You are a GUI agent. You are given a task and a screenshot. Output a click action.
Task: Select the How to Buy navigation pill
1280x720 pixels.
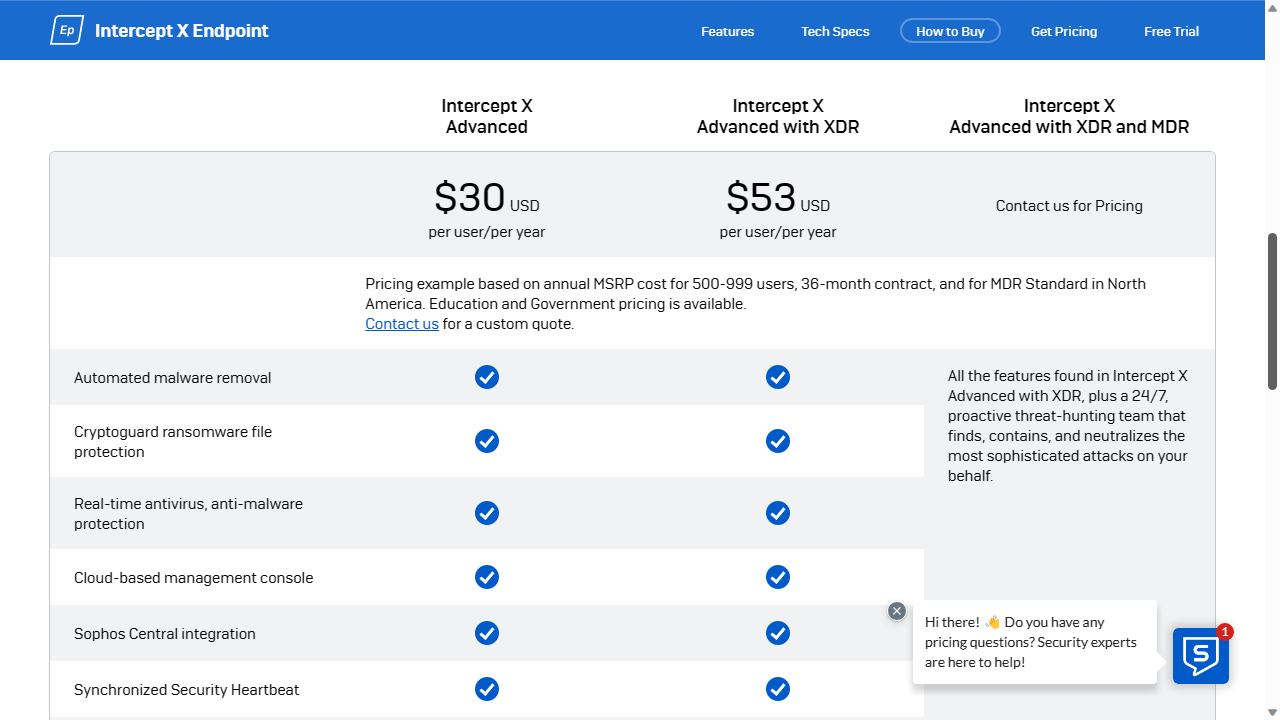coord(950,30)
